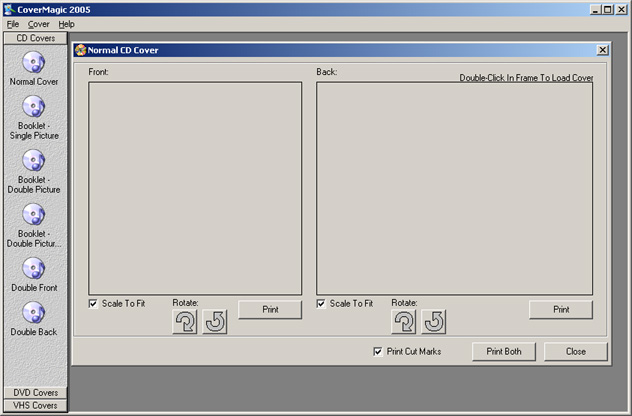The width and height of the screenshot is (632, 416).
Task: Click inside the Back cover frame
Action: coord(455,189)
